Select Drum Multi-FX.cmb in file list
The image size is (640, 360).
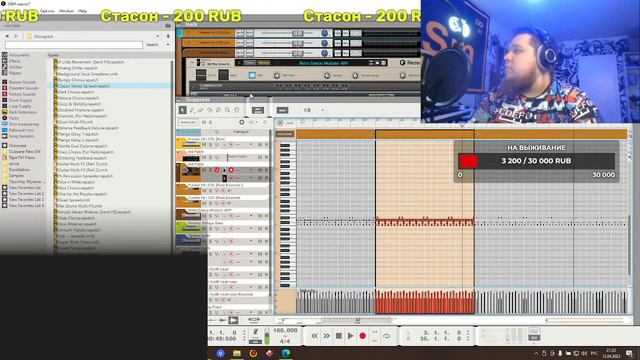[x=76, y=122]
